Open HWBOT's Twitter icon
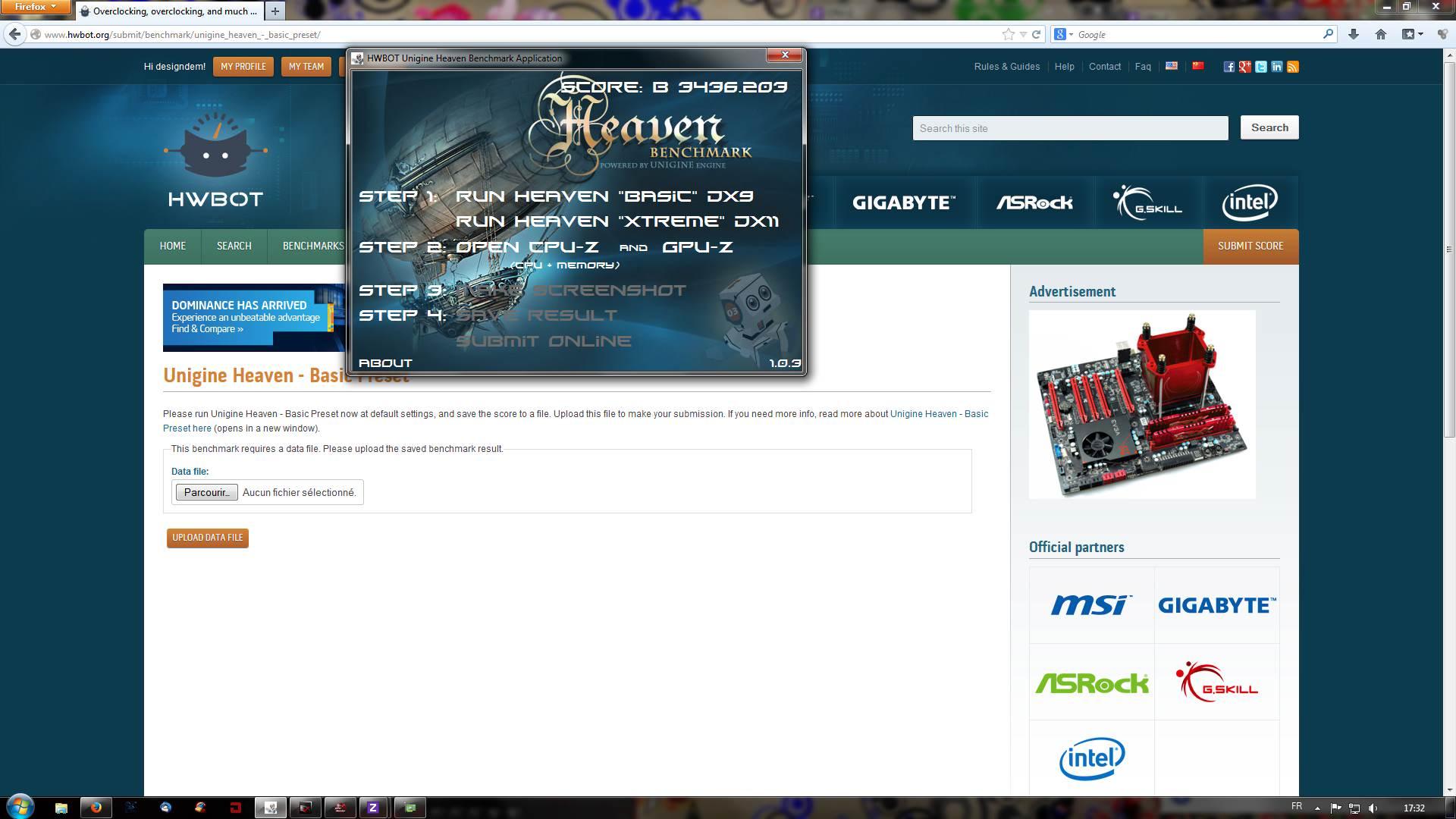 click(x=1261, y=67)
